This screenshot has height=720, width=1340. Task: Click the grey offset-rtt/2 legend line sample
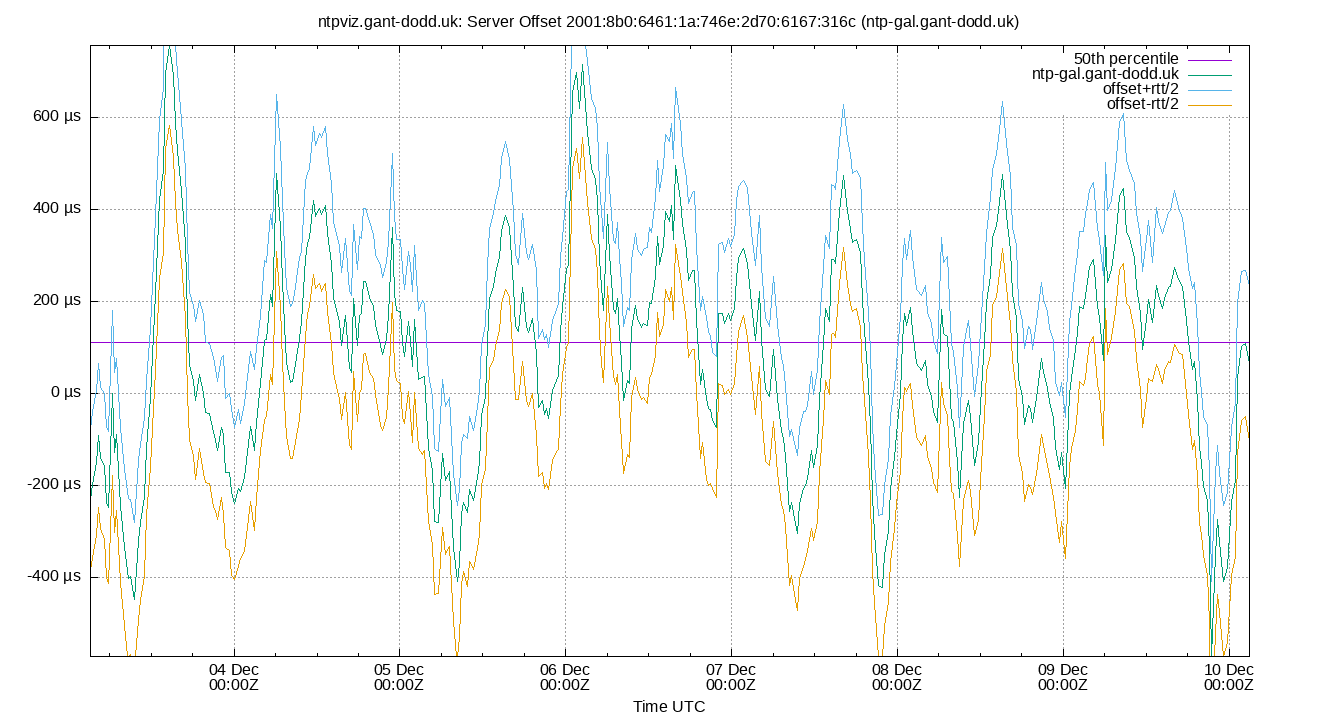[x=1210, y=105]
